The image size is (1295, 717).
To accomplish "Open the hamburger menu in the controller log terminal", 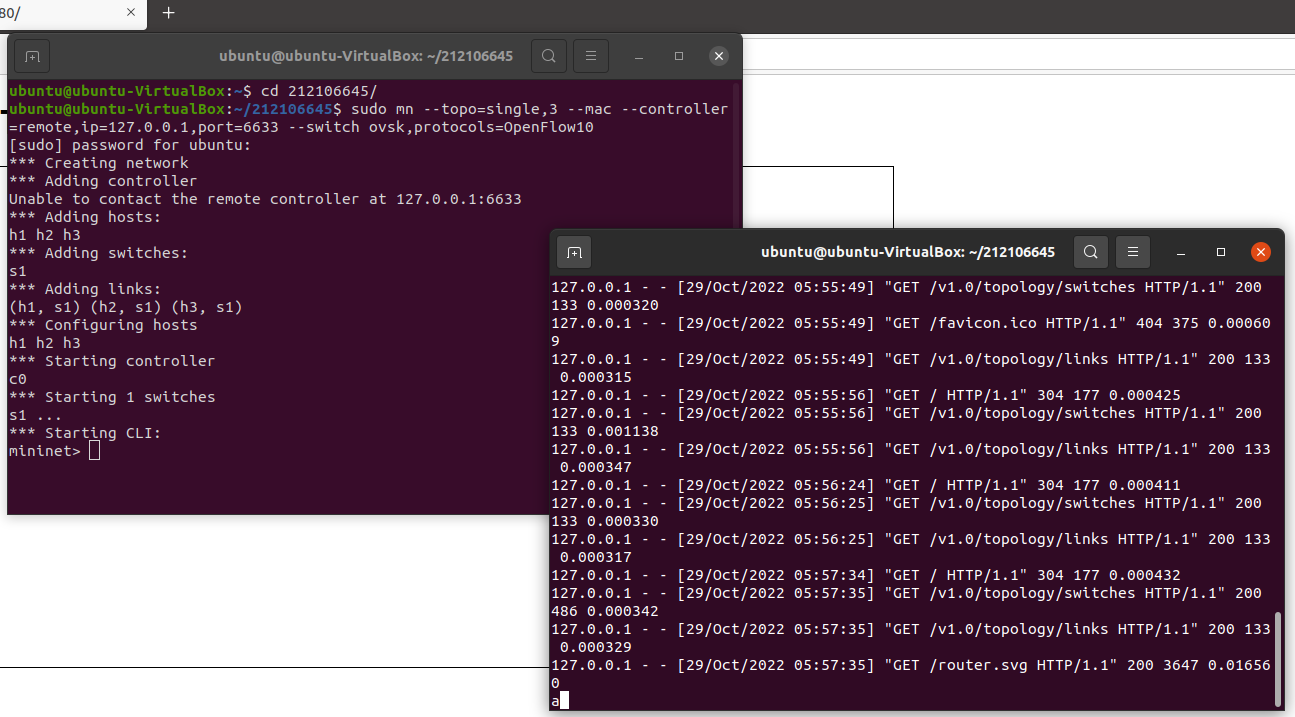I will click(1133, 252).
